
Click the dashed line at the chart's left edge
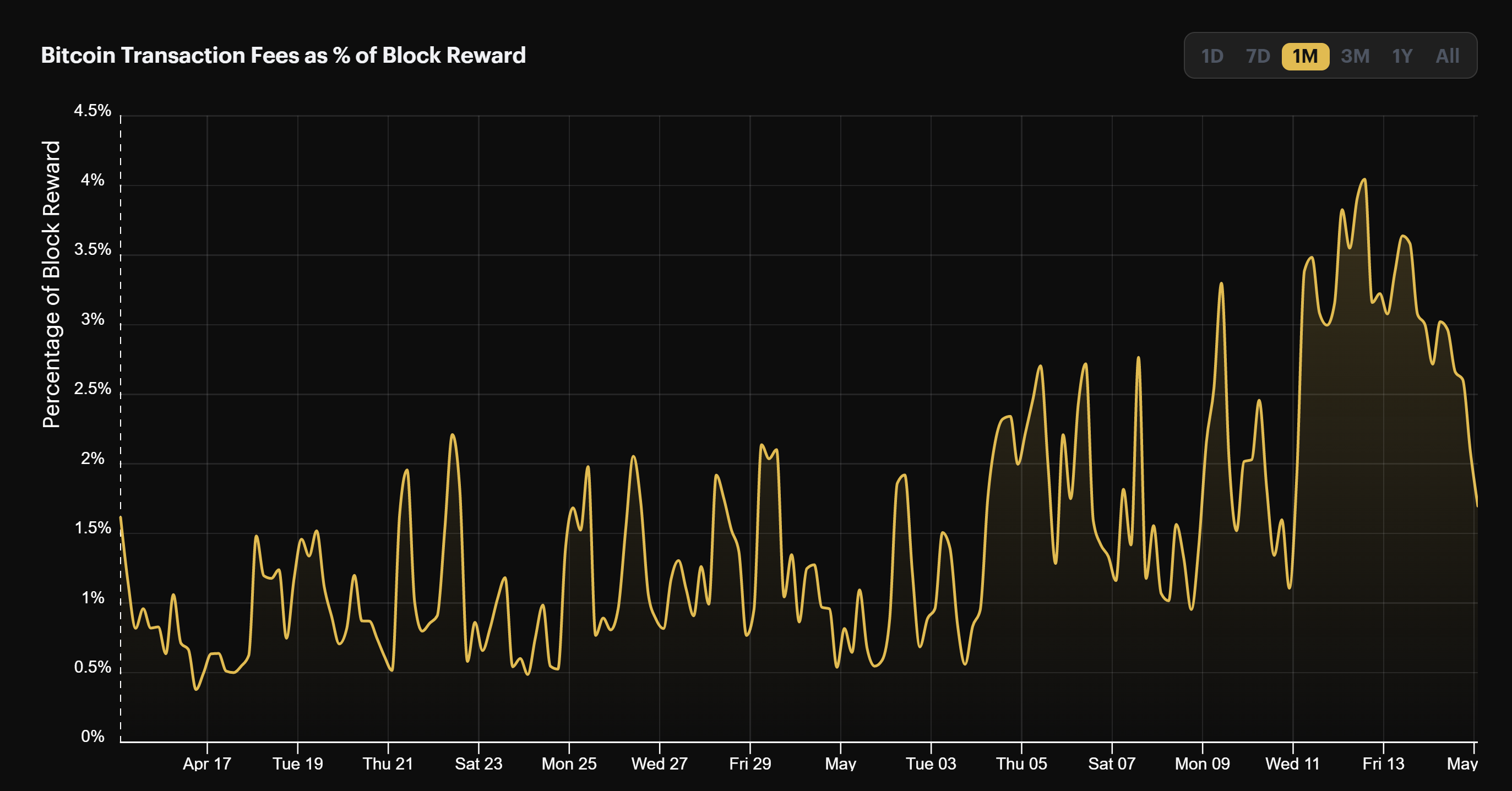click(121, 411)
